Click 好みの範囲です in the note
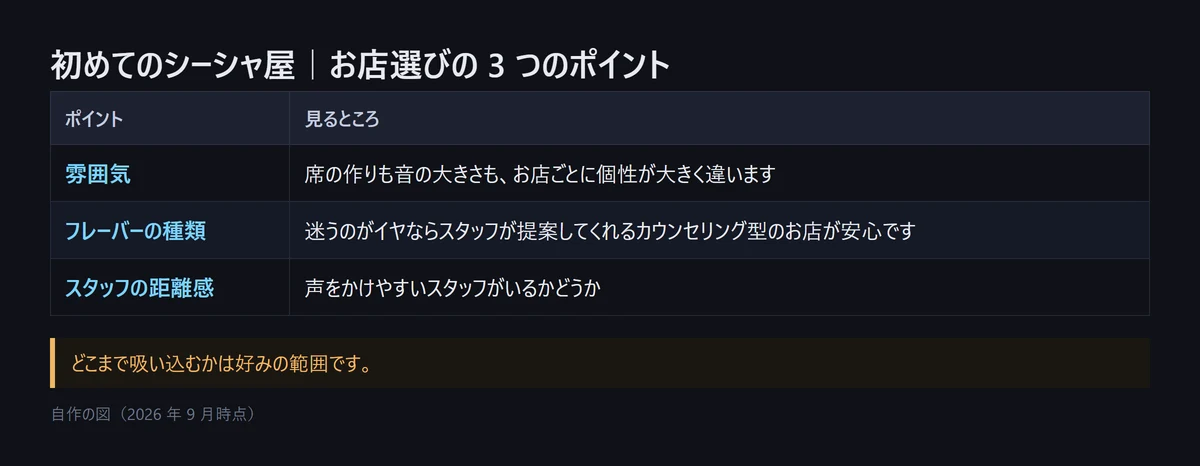 [304, 363]
